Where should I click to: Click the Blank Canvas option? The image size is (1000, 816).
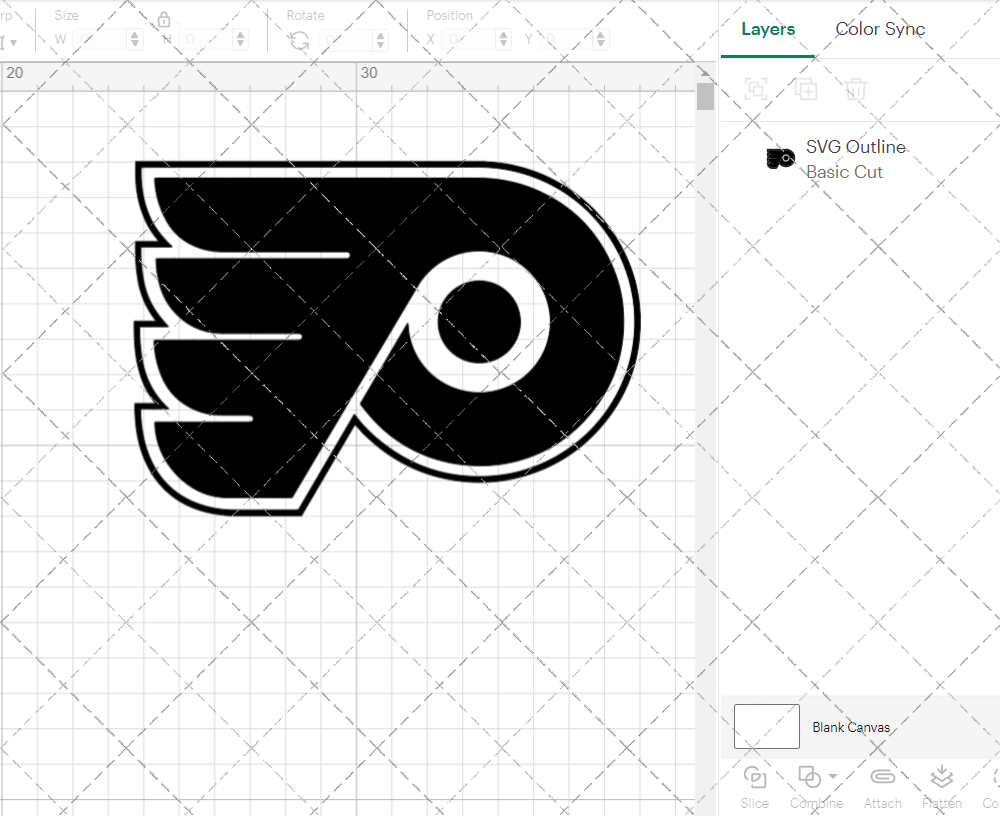pyautogui.click(x=851, y=727)
